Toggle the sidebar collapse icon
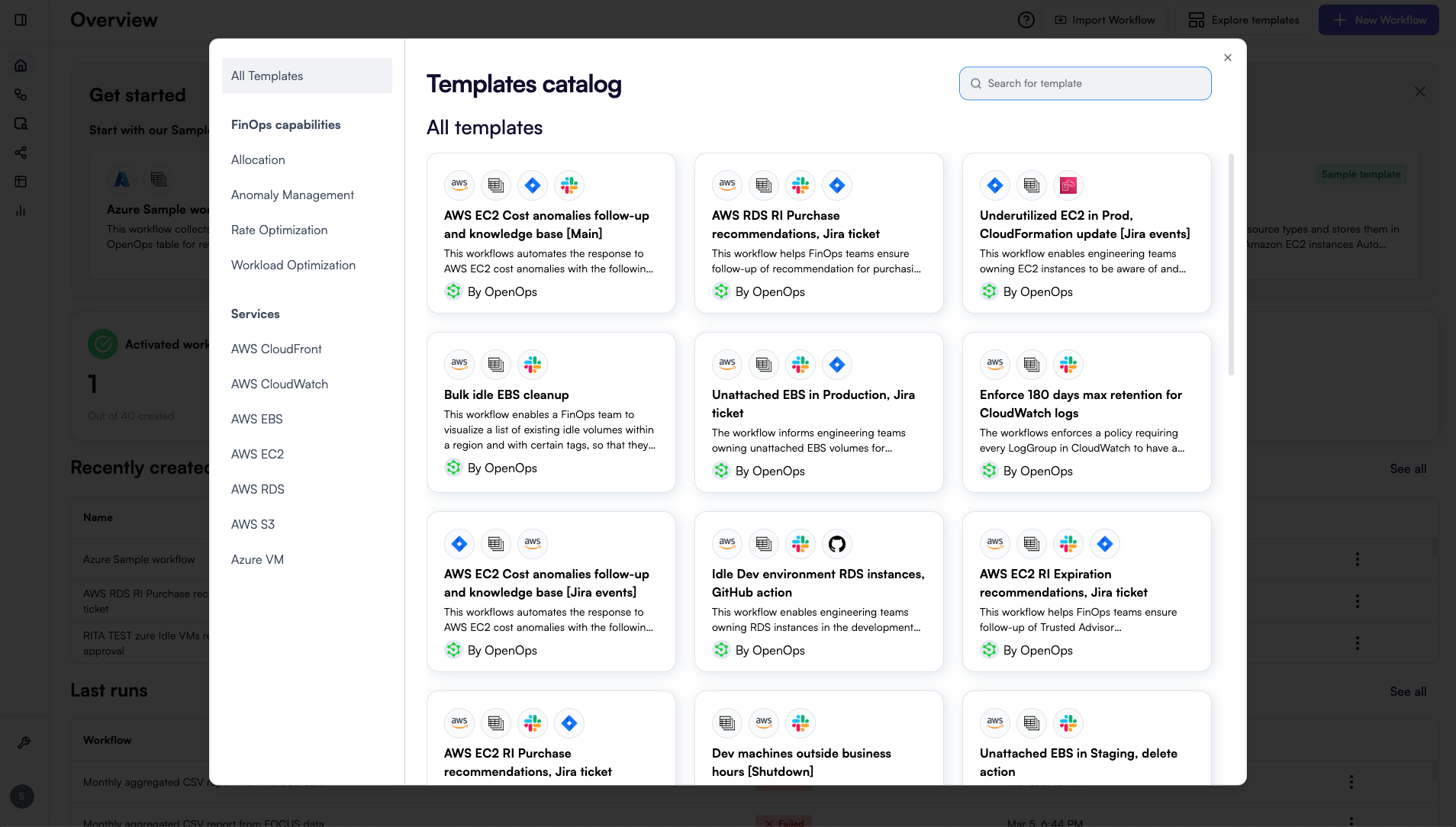 coord(21,20)
